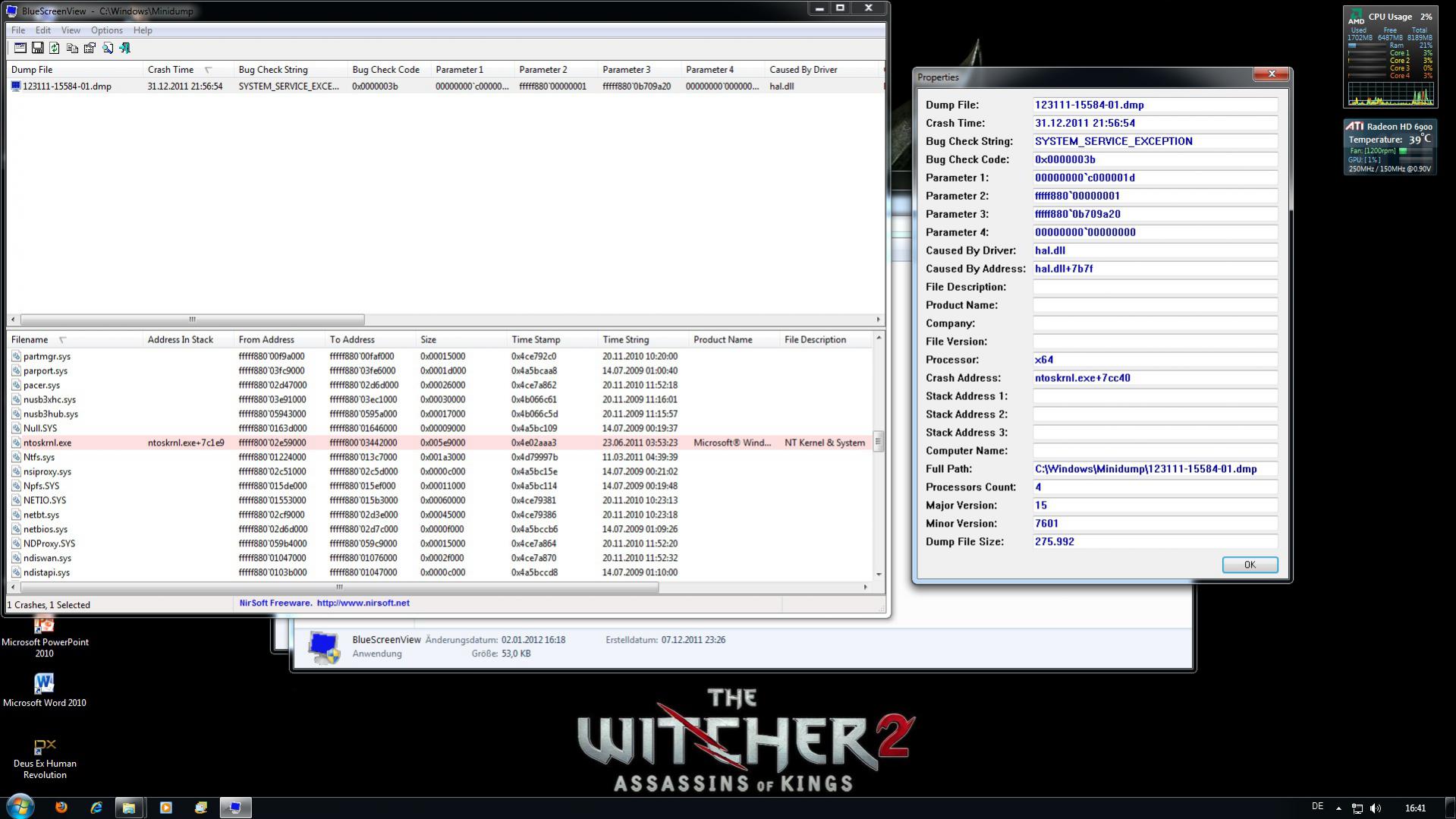The width and height of the screenshot is (1456, 819).
Task: Click the Bug Check String field in Properties
Action: 1155,142
